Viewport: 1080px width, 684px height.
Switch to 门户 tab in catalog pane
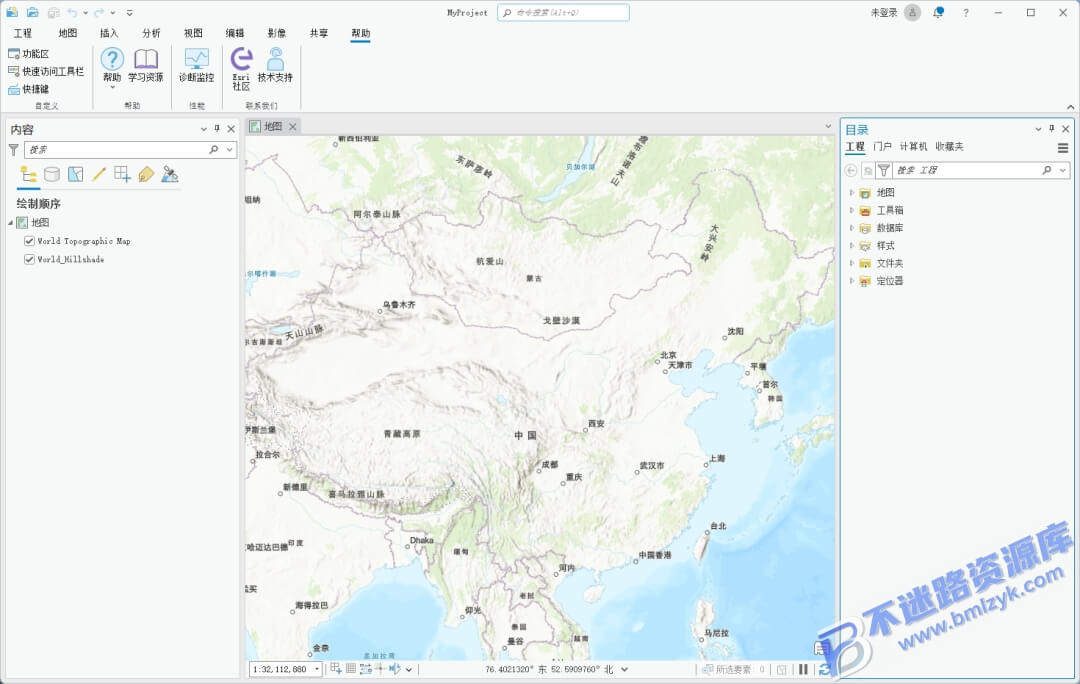pyautogui.click(x=882, y=147)
